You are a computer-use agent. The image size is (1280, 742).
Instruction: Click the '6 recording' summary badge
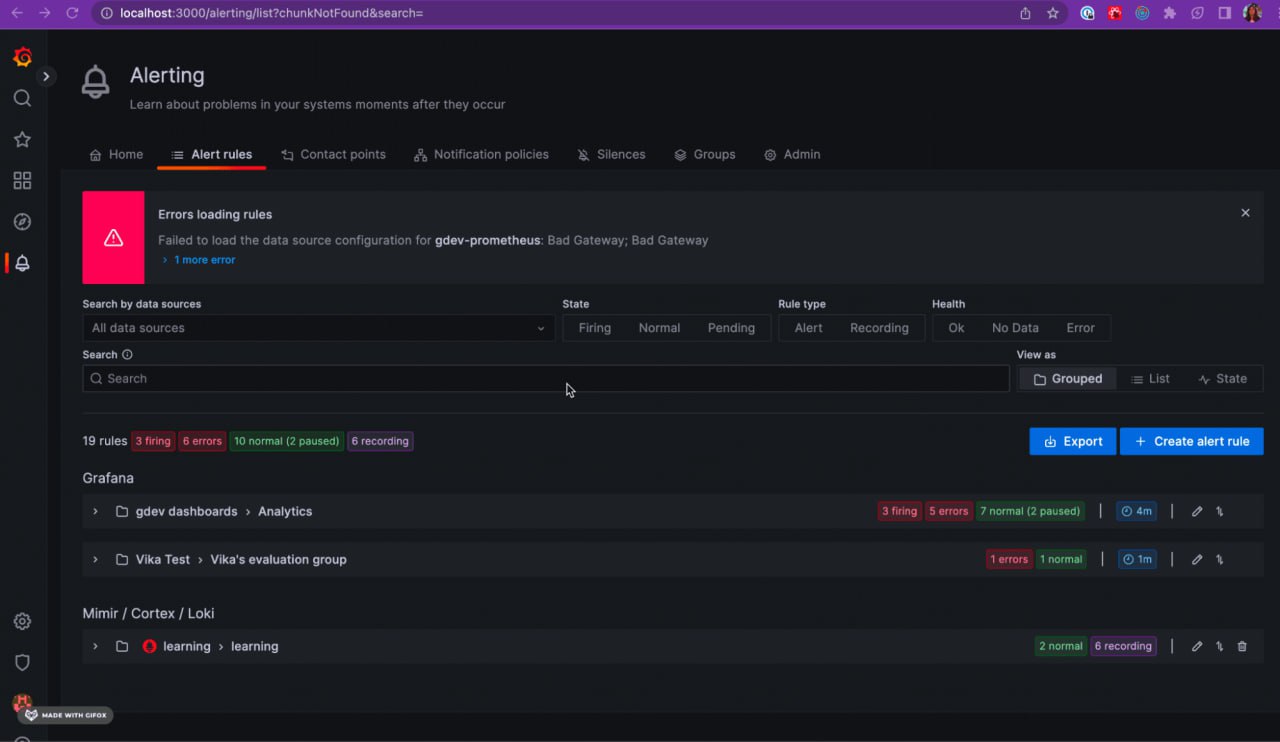pyautogui.click(x=380, y=441)
